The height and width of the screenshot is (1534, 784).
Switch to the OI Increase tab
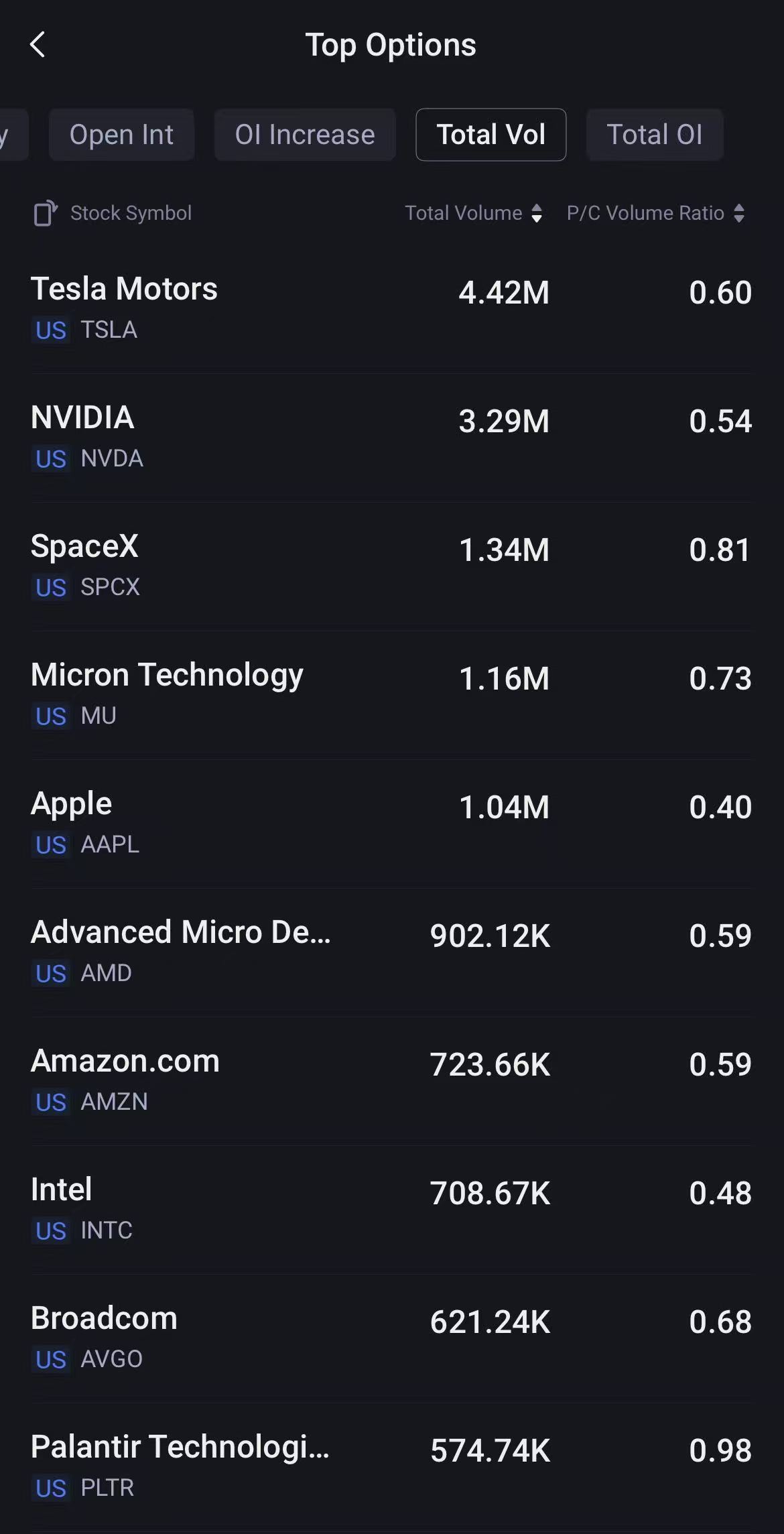click(305, 135)
